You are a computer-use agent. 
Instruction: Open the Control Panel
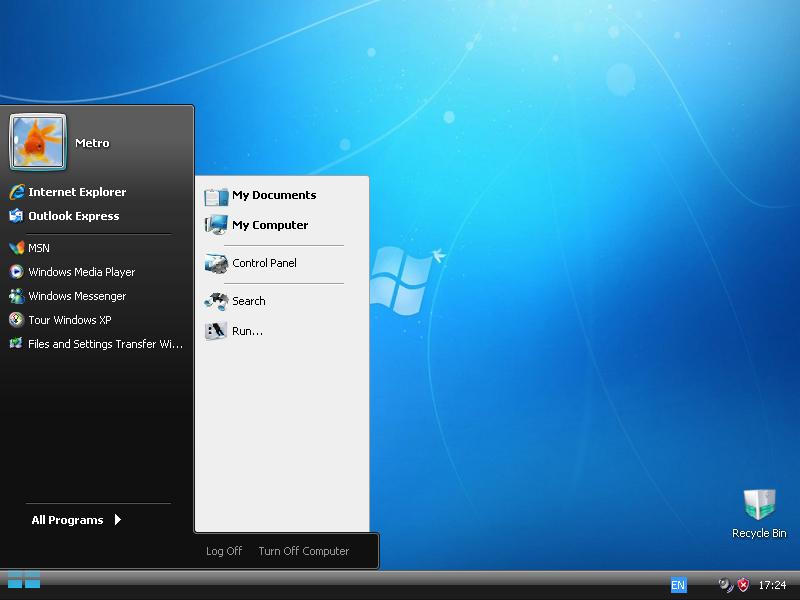tap(262, 263)
